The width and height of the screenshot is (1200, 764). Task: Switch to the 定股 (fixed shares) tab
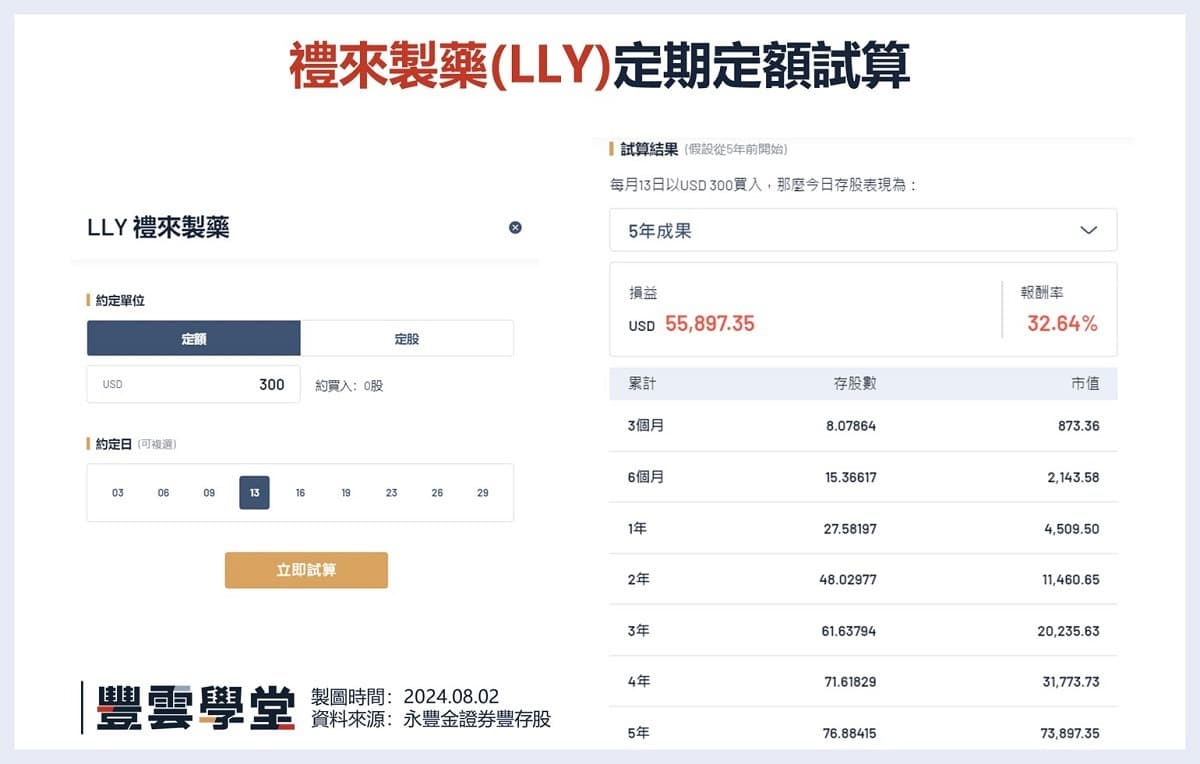(x=406, y=337)
